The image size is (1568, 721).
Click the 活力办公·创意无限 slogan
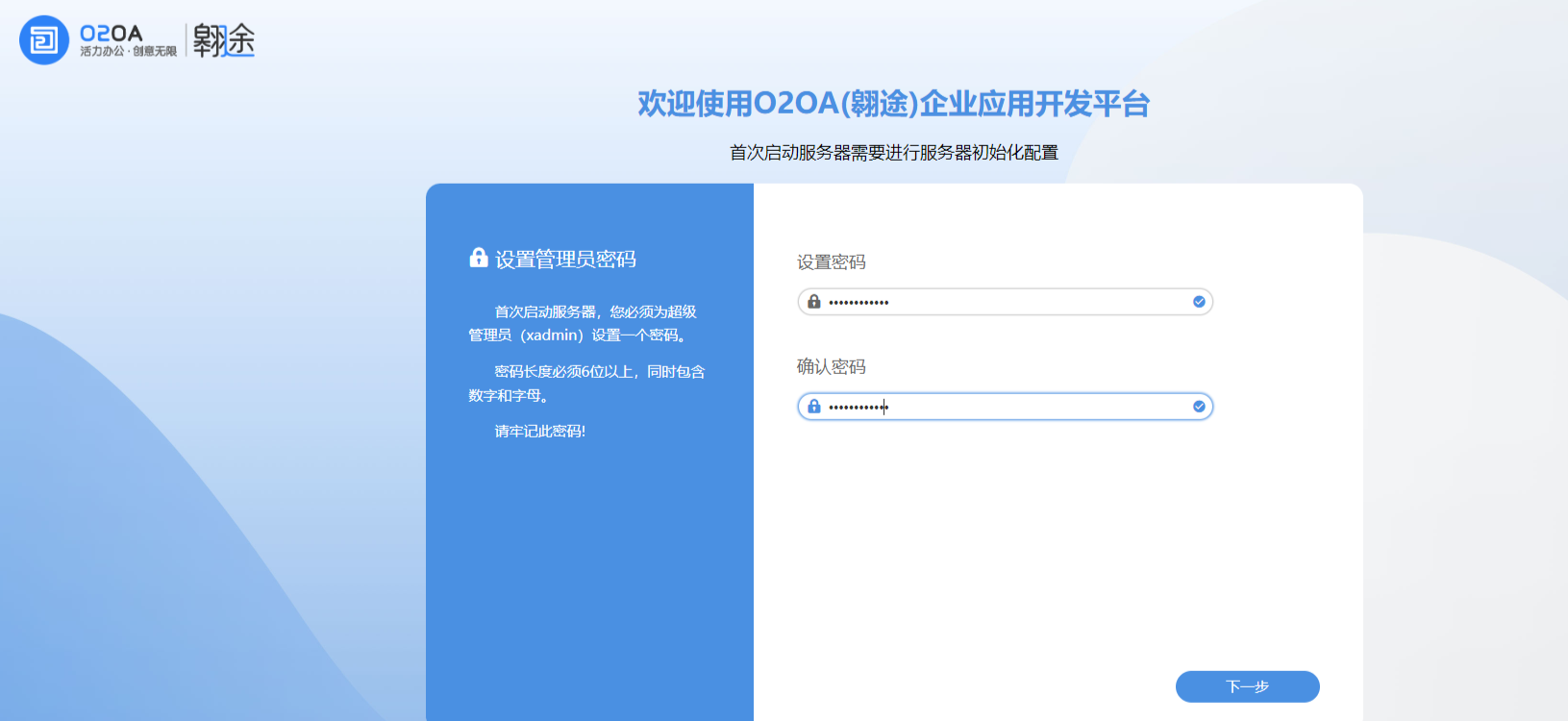pyautogui.click(x=128, y=52)
